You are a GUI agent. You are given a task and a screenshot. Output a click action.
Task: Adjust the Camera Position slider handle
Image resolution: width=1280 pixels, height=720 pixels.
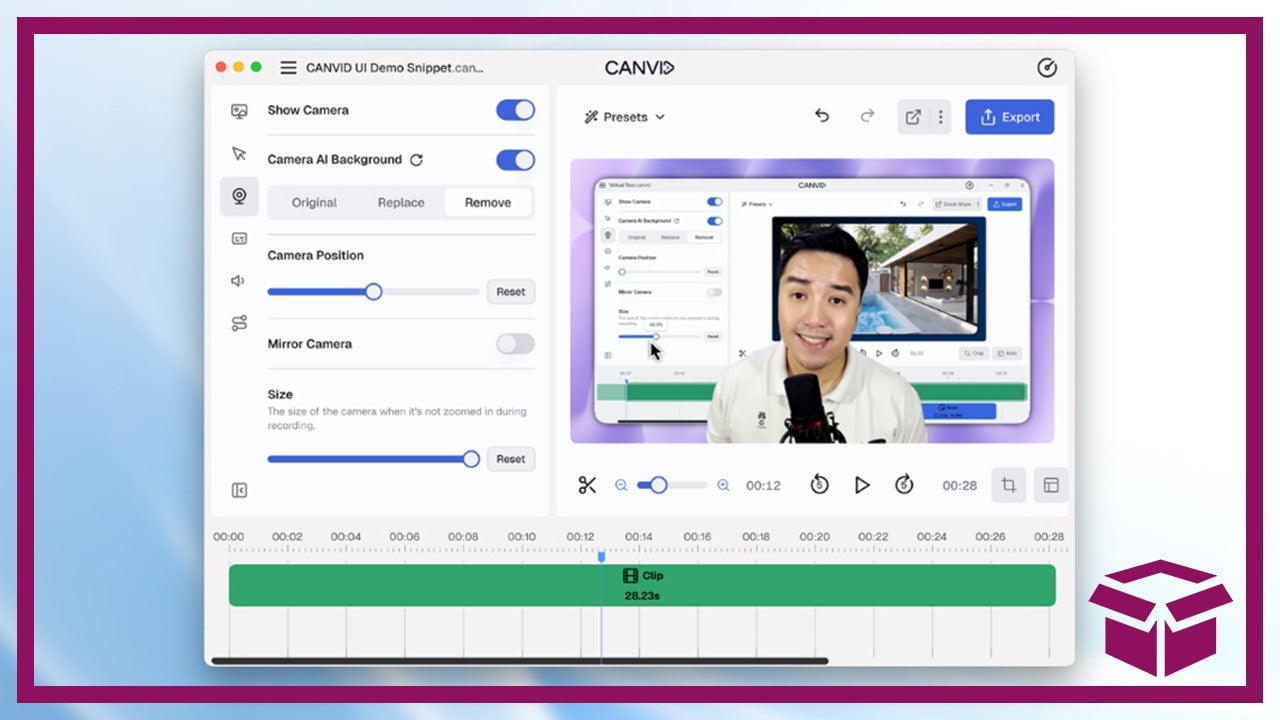point(373,292)
